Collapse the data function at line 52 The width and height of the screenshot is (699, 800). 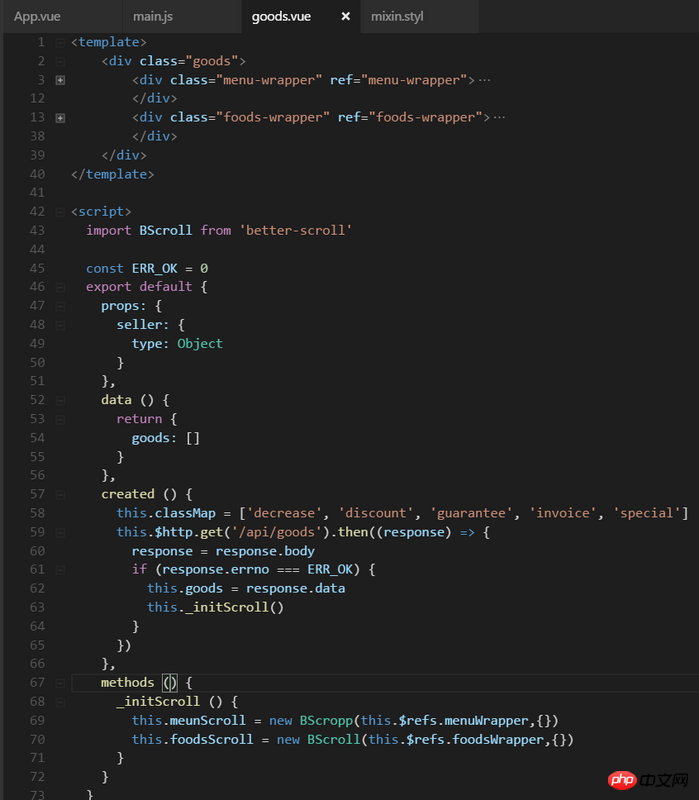point(60,401)
